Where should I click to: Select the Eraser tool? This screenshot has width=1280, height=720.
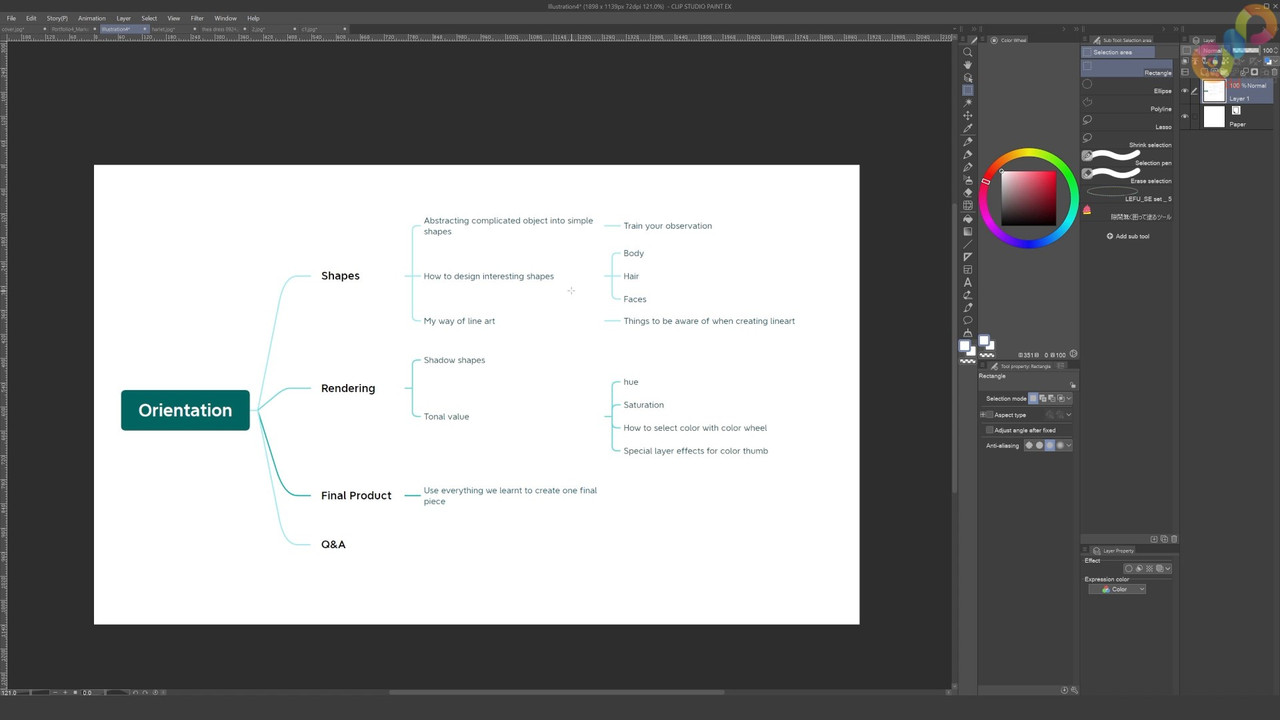point(968,193)
